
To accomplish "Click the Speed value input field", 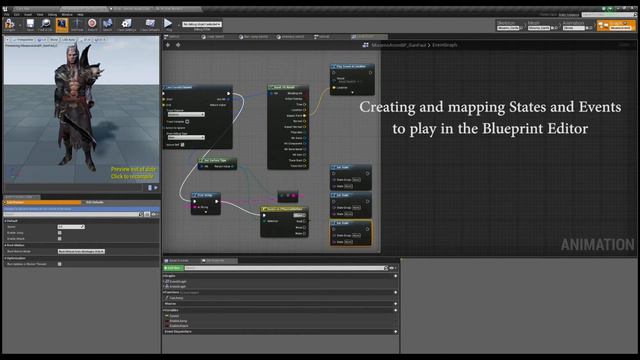I will click(x=71, y=227).
